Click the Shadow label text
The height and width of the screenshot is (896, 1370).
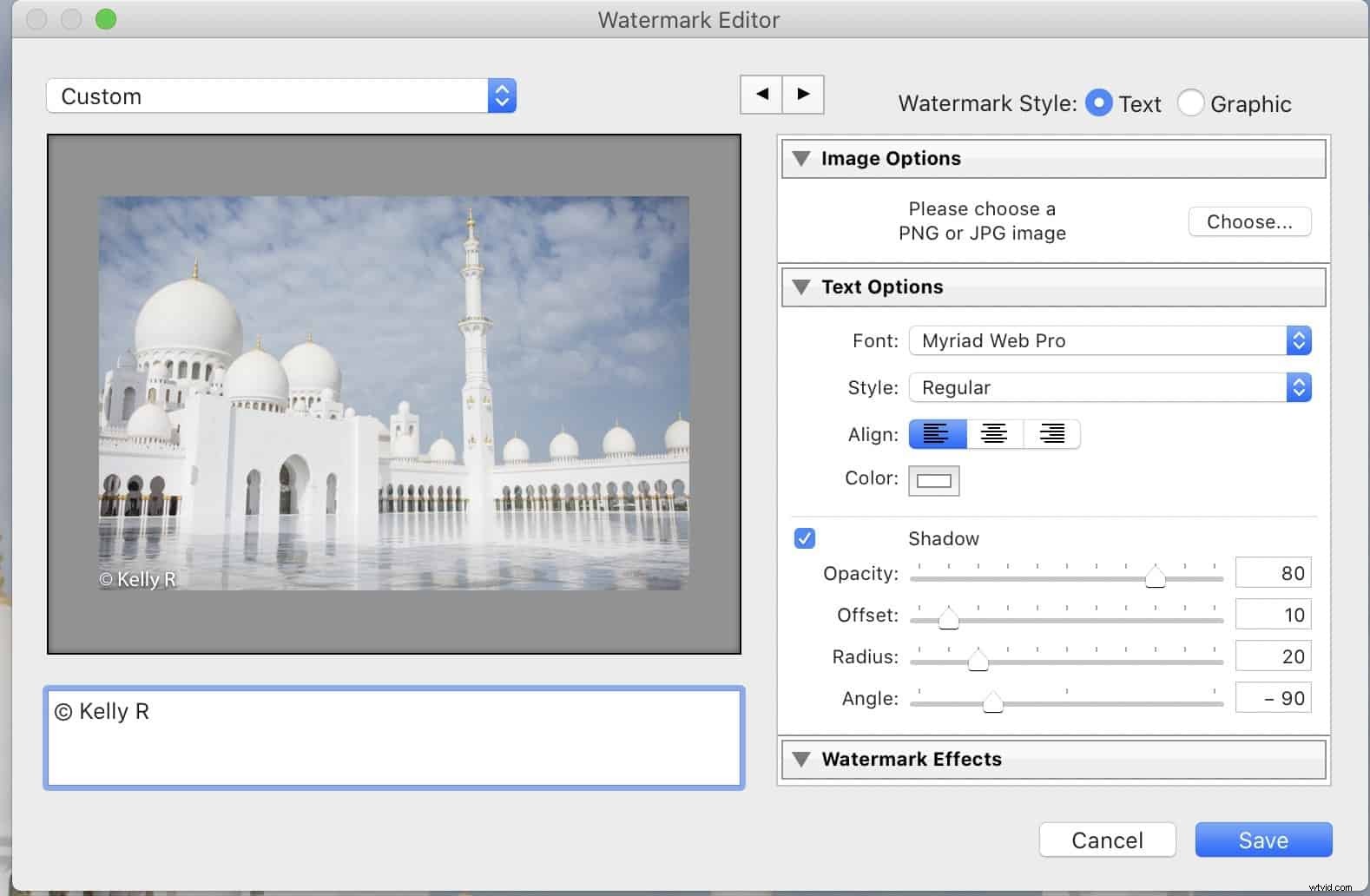pyautogui.click(x=943, y=538)
